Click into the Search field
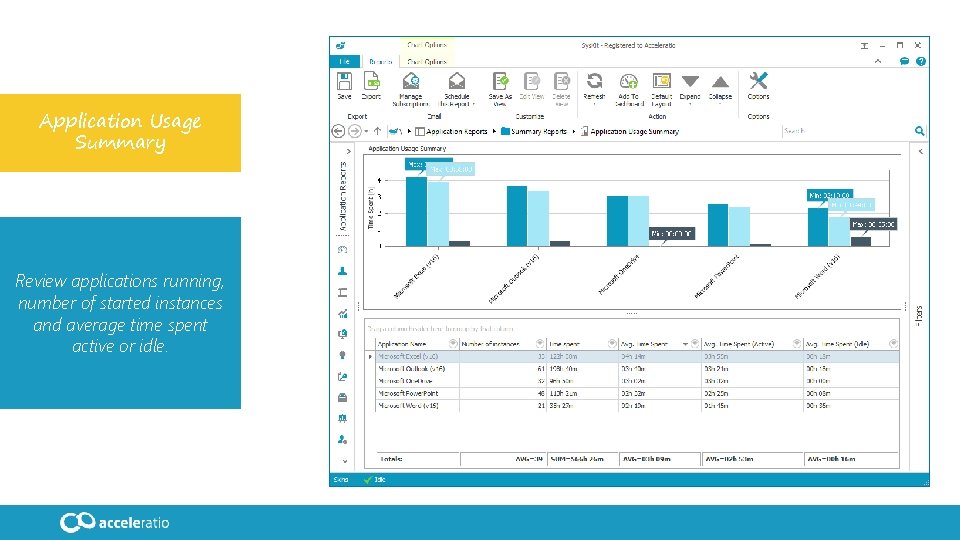This screenshot has height=540, width=960. point(847,131)
